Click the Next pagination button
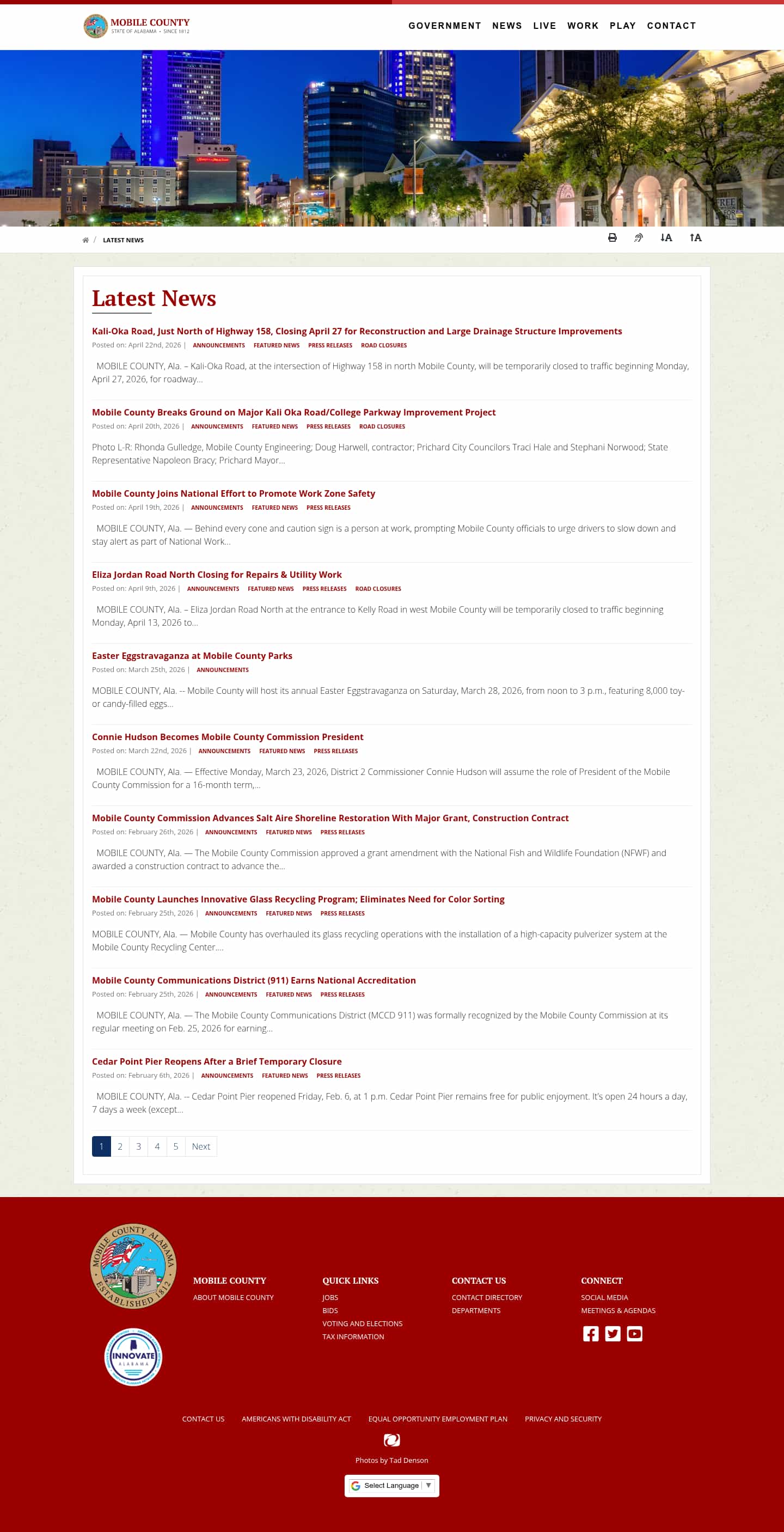The height and width of the screenshot is (1532, 784). (x=201, y=1146)
